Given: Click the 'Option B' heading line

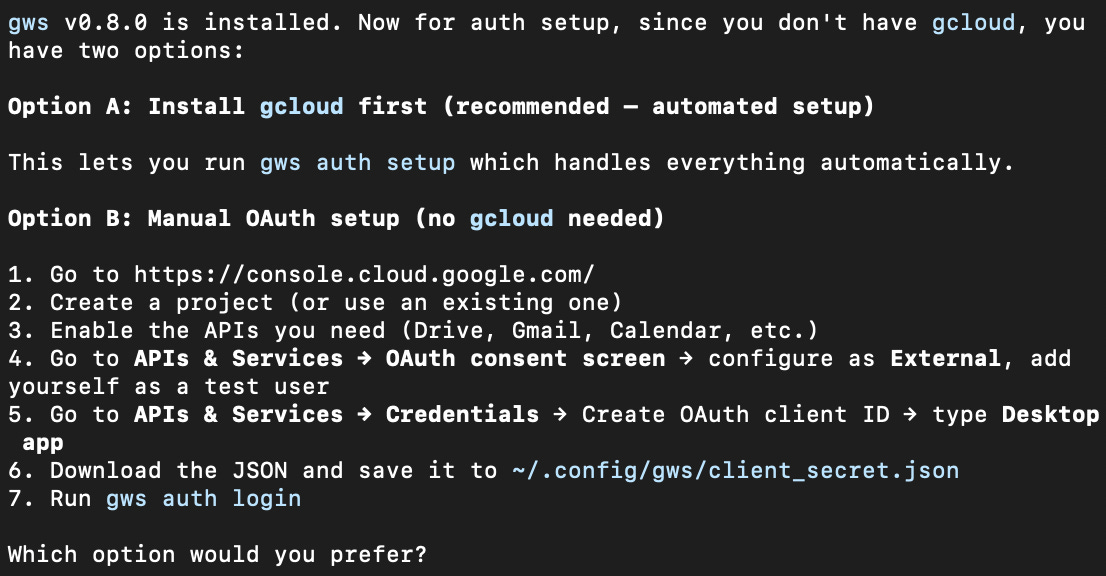Looking at the screenshot, I should click(336, 219).
